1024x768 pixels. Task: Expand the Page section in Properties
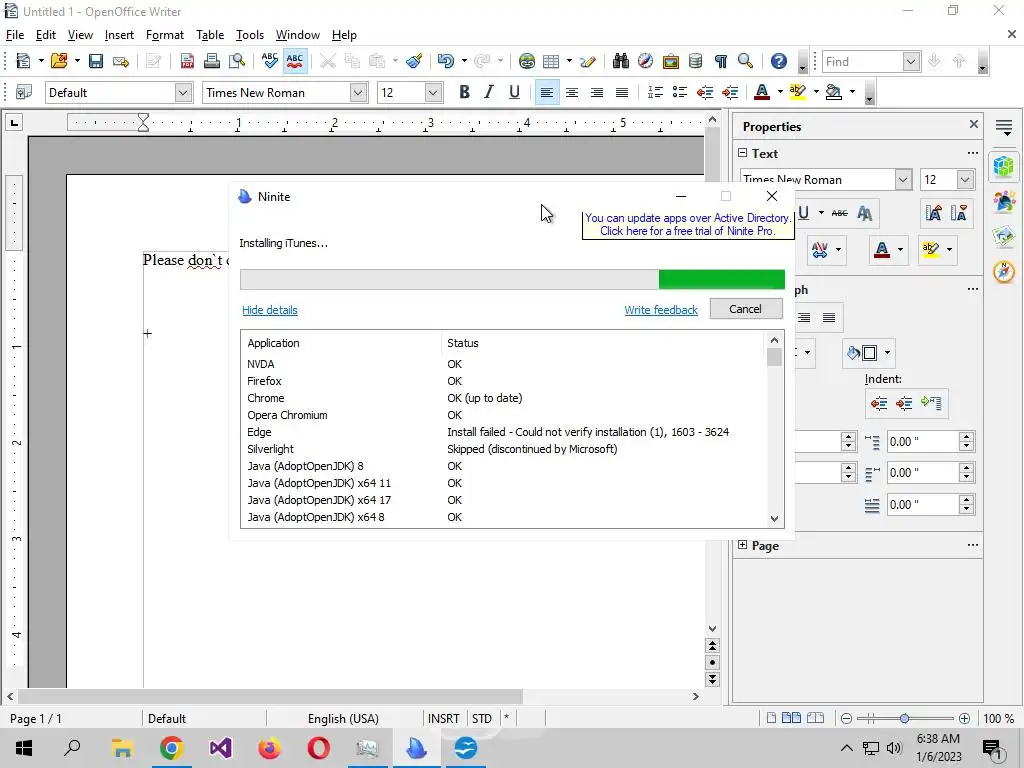[x=743, y=545]
